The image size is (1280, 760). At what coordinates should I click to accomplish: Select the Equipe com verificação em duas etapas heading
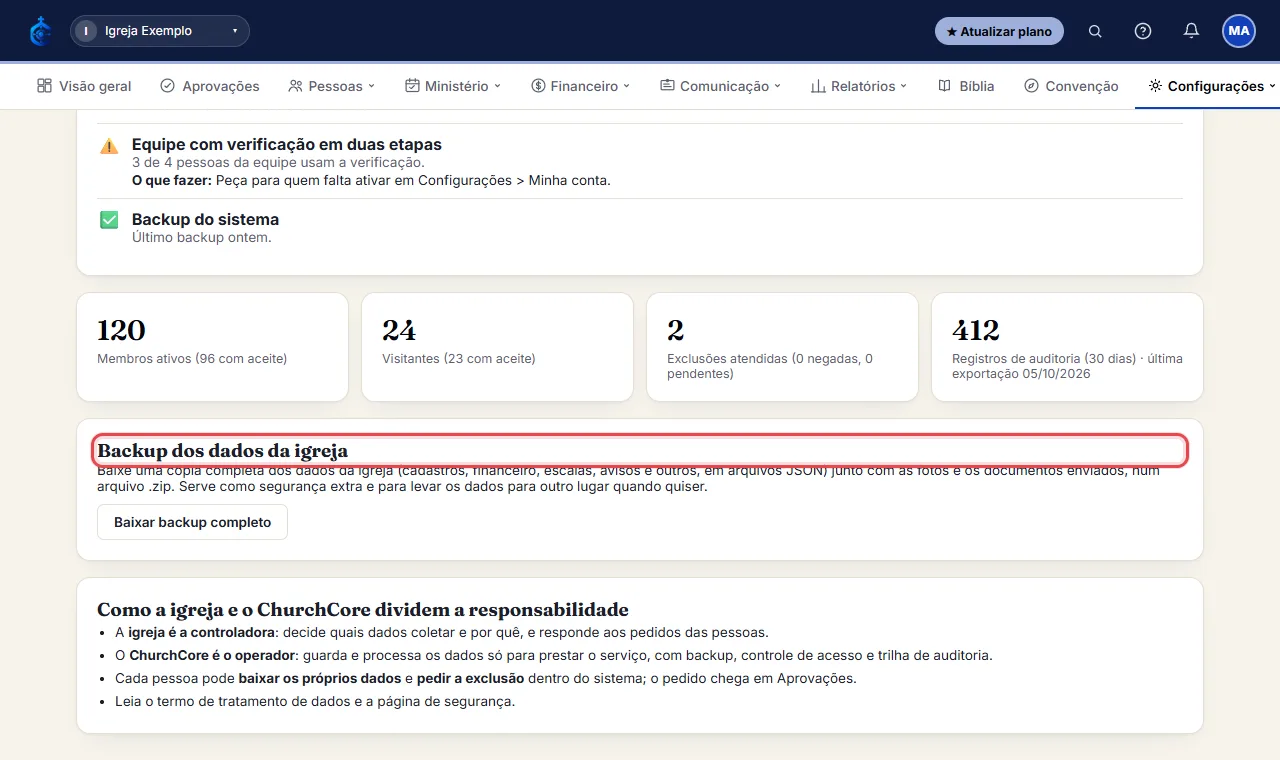287,144
